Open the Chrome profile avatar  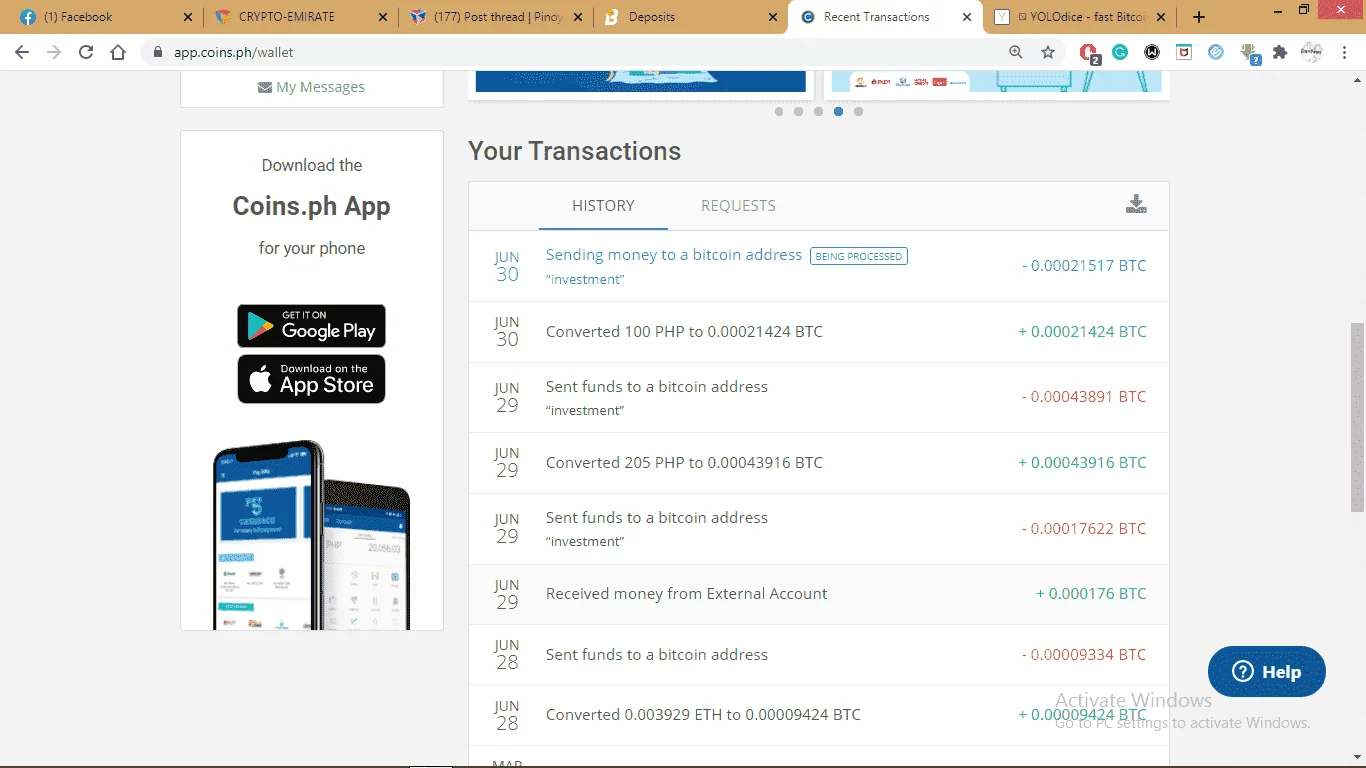coord(1312,53)
